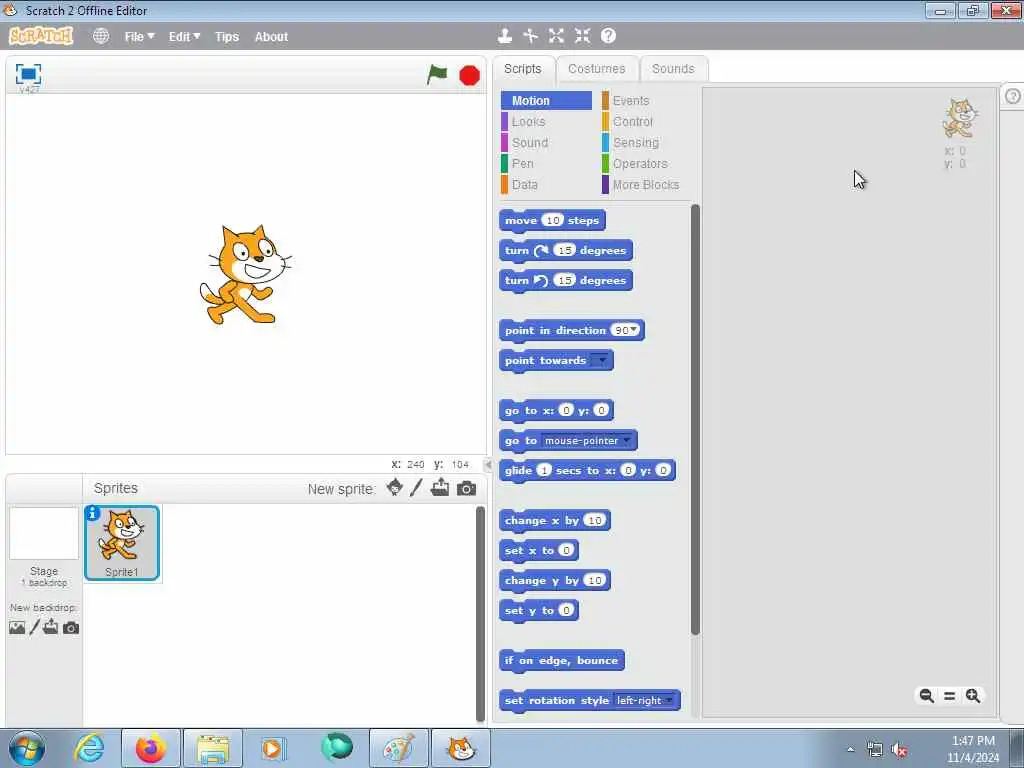
Task: Select the More Blocks category
Action: (645, 185)
